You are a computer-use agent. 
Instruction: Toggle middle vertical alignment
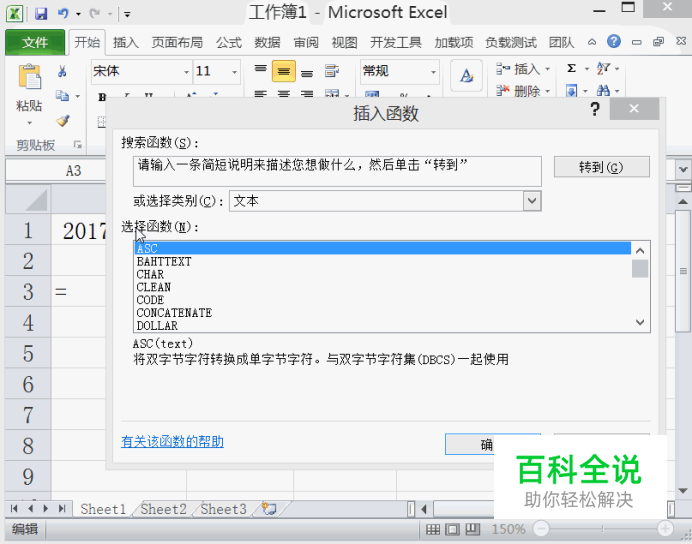pyautogui.click(x=283, y=71)
